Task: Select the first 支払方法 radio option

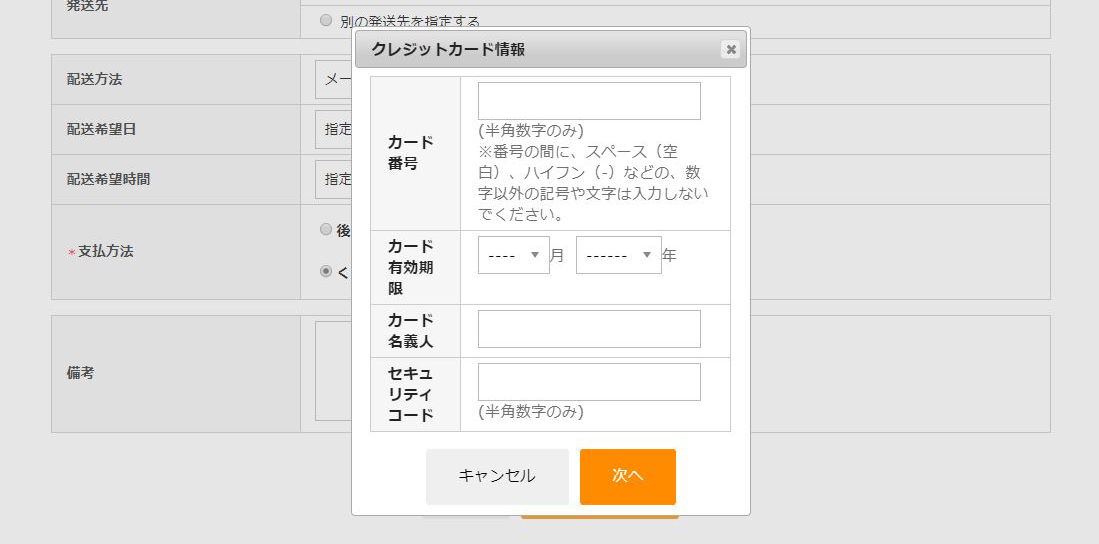Action: pyautogui.click(x=326, y=229)
